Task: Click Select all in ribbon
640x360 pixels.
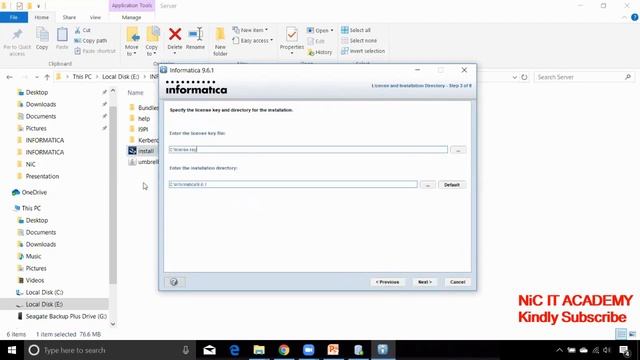Action: tap(356, 30)
